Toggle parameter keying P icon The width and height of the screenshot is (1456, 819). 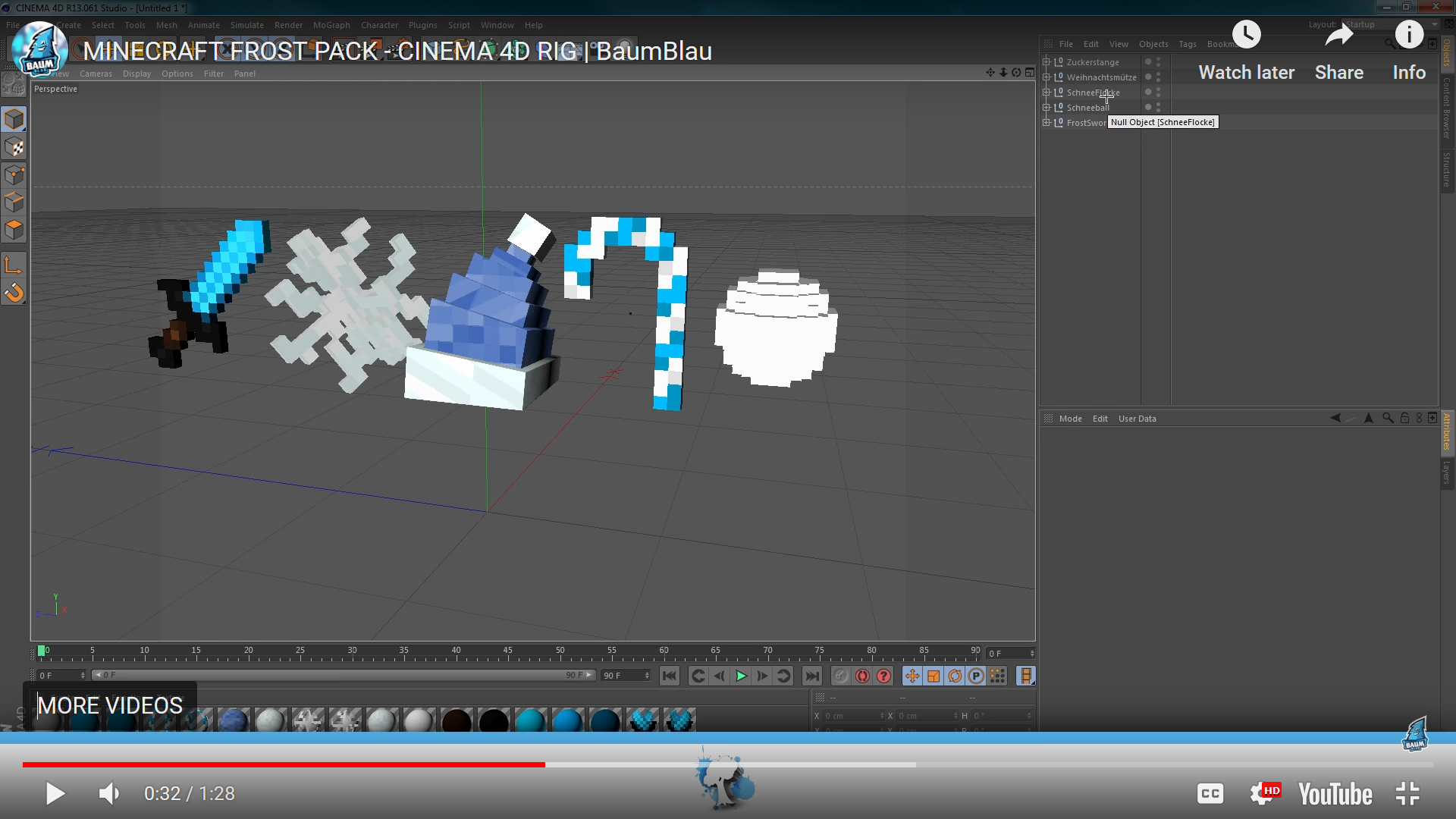click(976, 676)
